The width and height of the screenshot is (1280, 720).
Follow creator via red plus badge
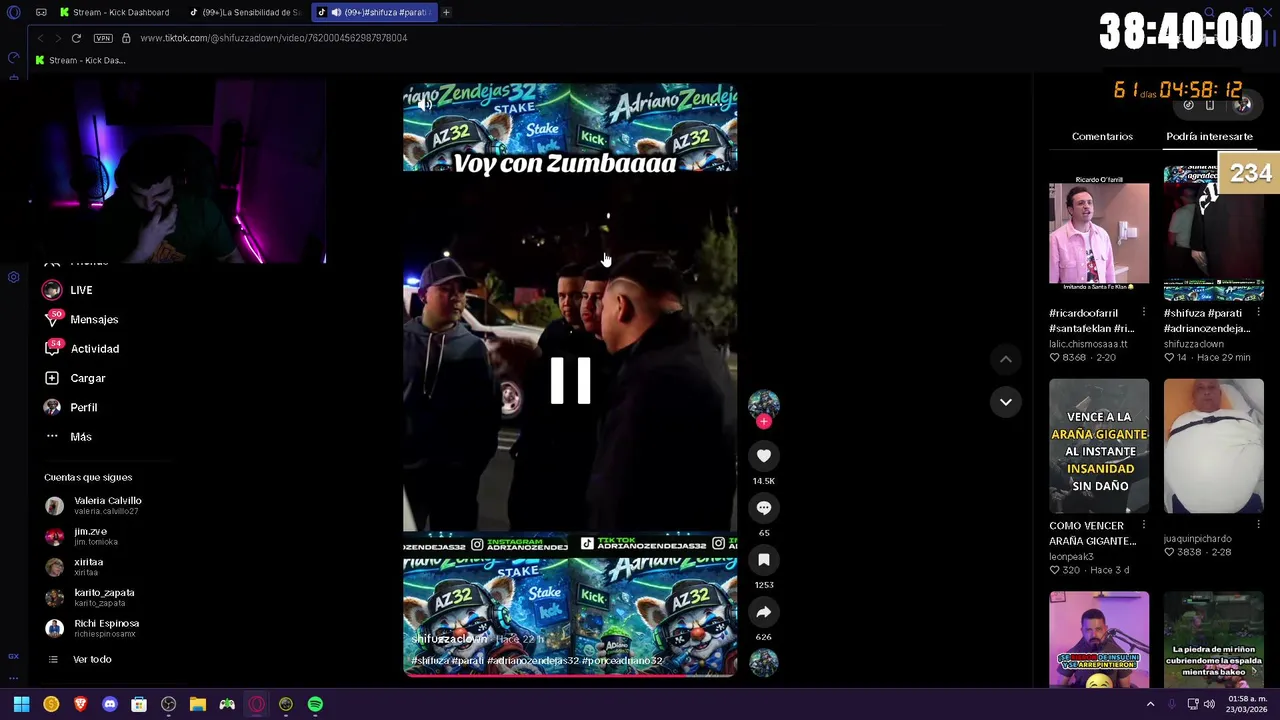[x=764, y=422]
